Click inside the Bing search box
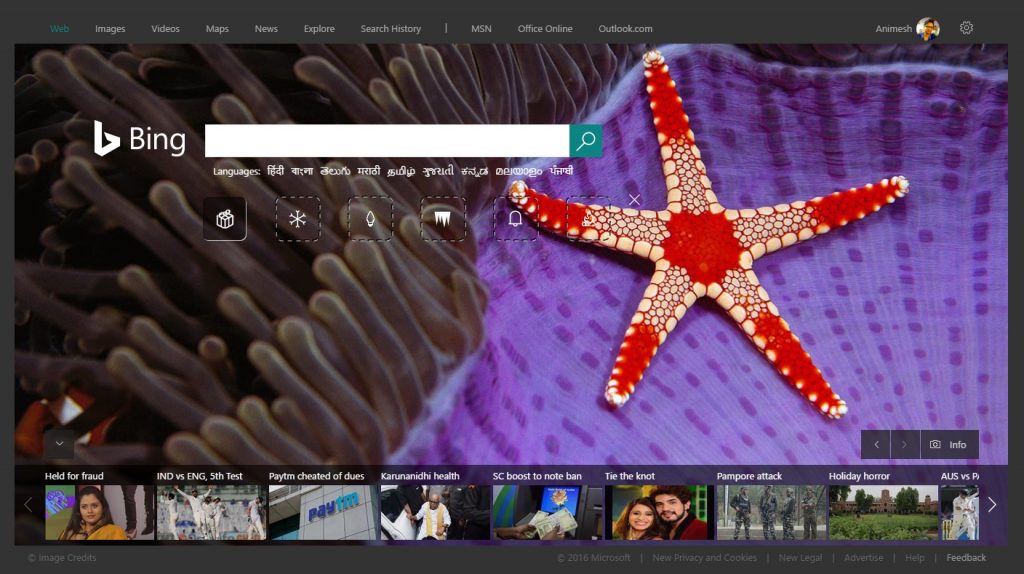 coord(386,141)
